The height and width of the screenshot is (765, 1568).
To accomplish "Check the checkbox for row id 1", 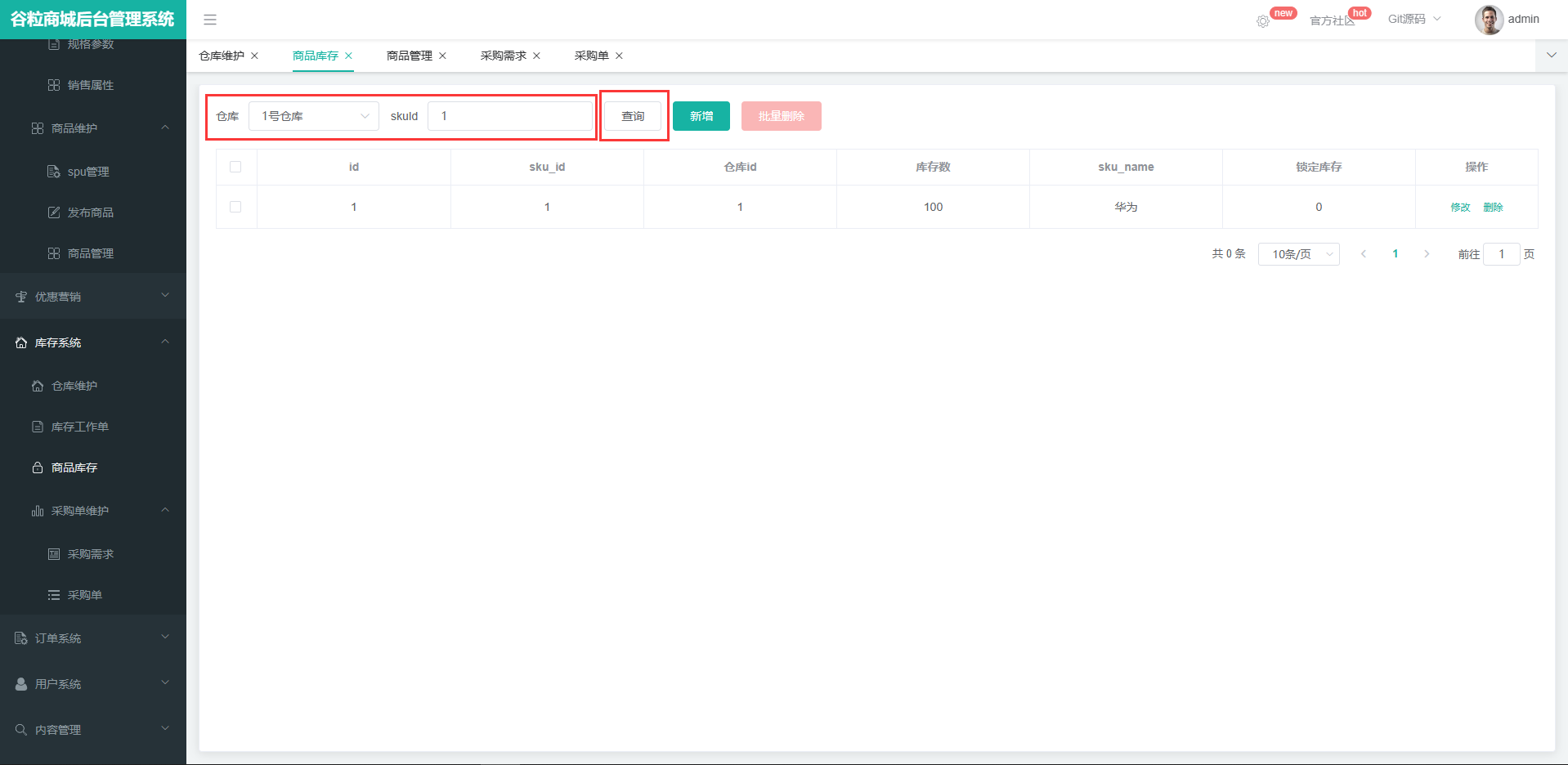I will tap(235, 207).
